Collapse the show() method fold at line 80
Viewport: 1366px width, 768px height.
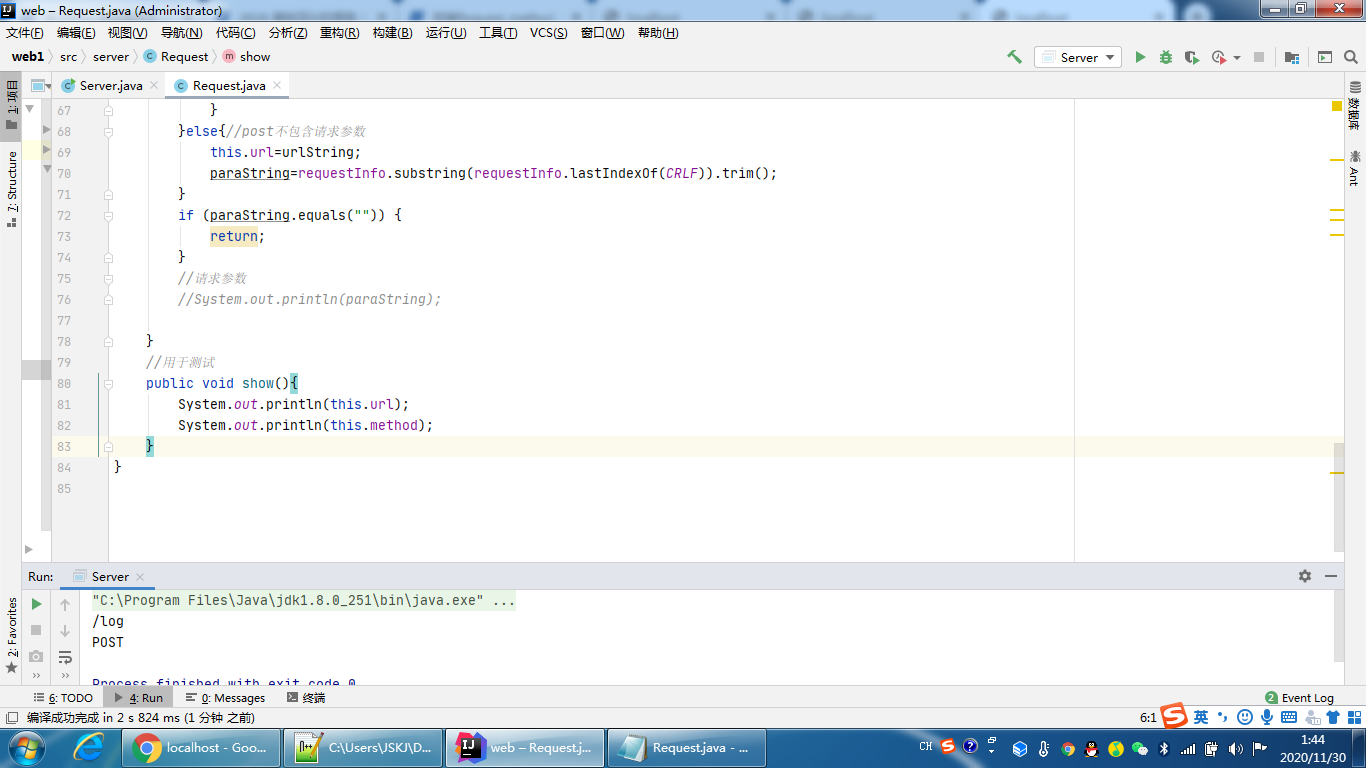tap(109, 383)
